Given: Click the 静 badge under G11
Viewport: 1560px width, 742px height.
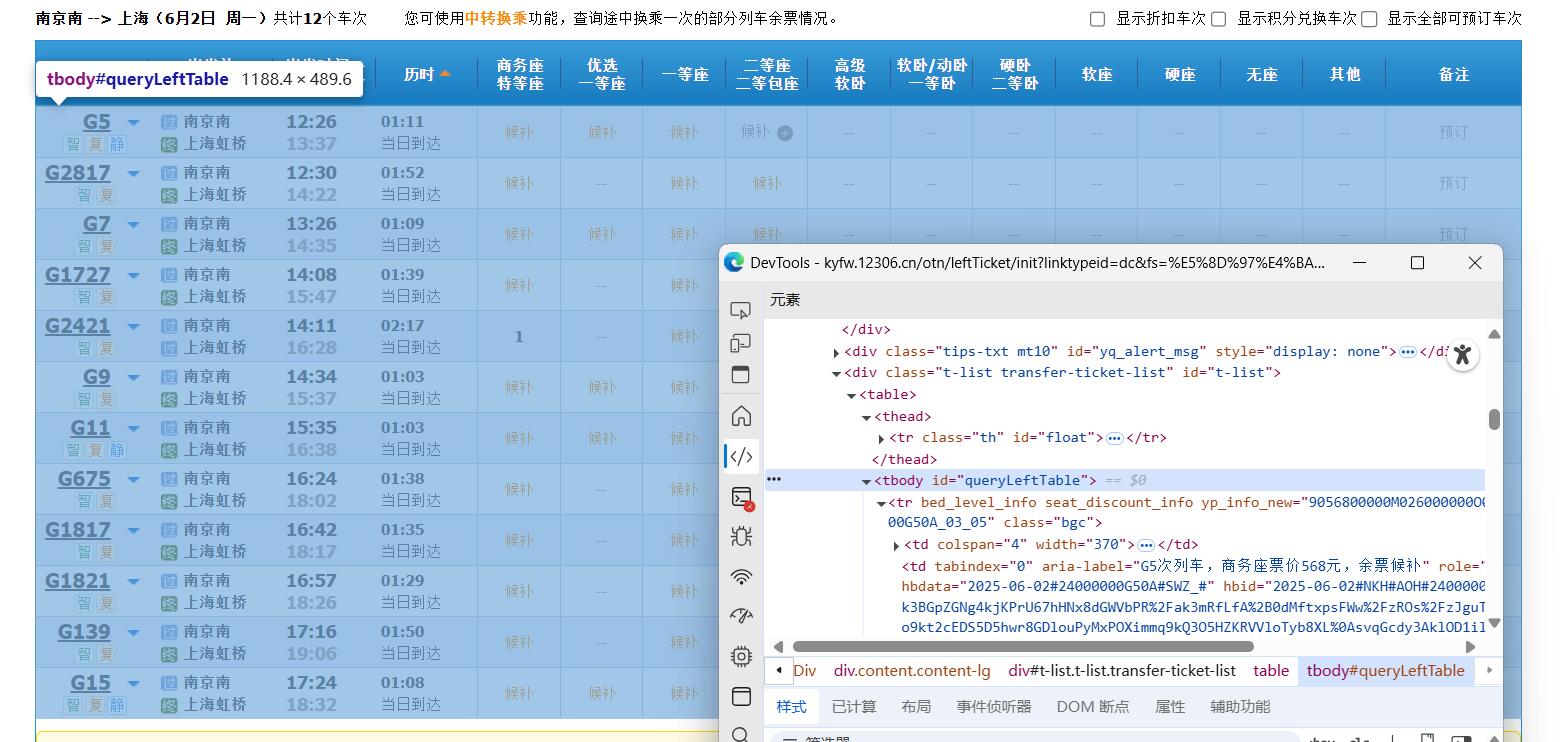Looking at the screenshot, I should click(118, 450).
